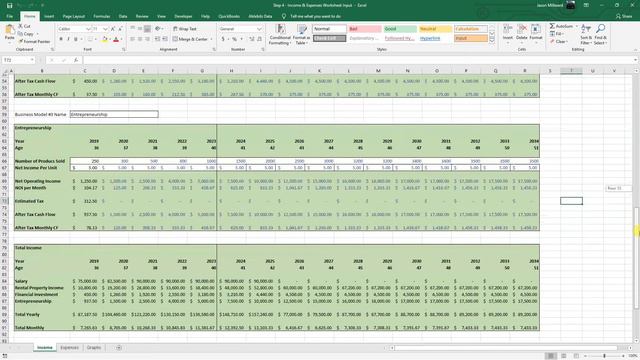The image size is (640, 360).
Task: Click the Increase Indent icon
Action: [x=165, y=39]
